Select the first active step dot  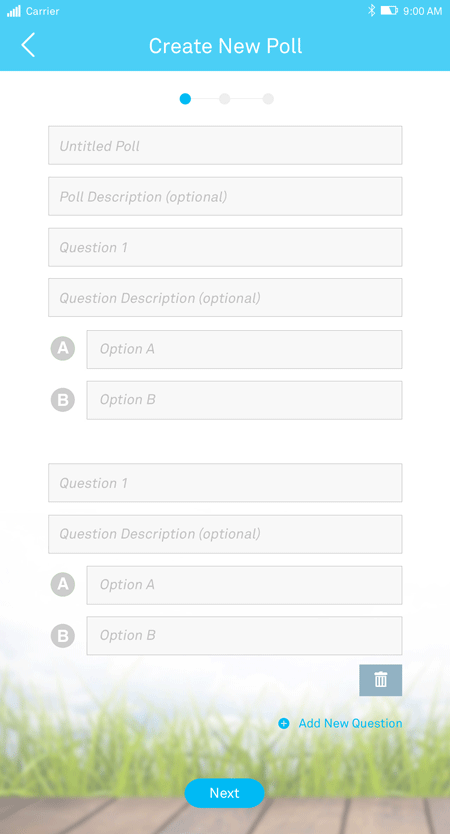point(185,98)
